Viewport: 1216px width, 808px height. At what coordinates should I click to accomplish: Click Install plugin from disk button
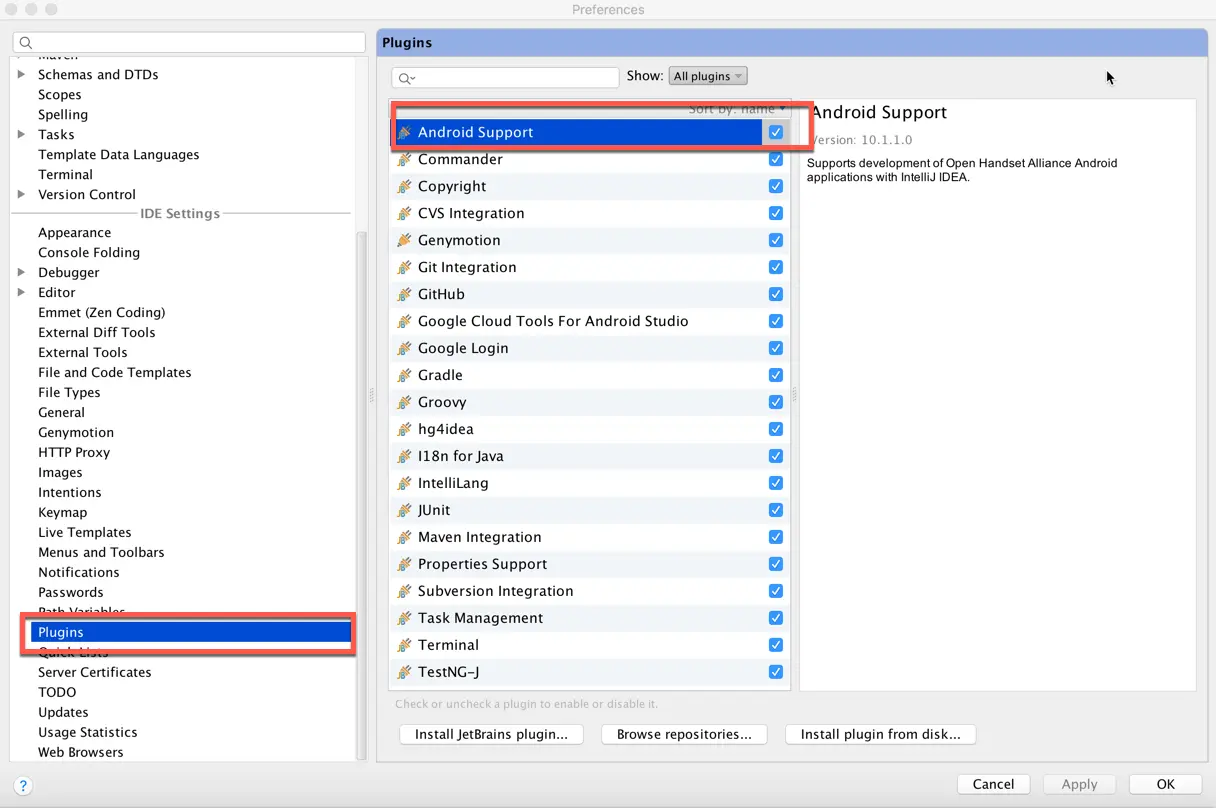pos(880,734)
